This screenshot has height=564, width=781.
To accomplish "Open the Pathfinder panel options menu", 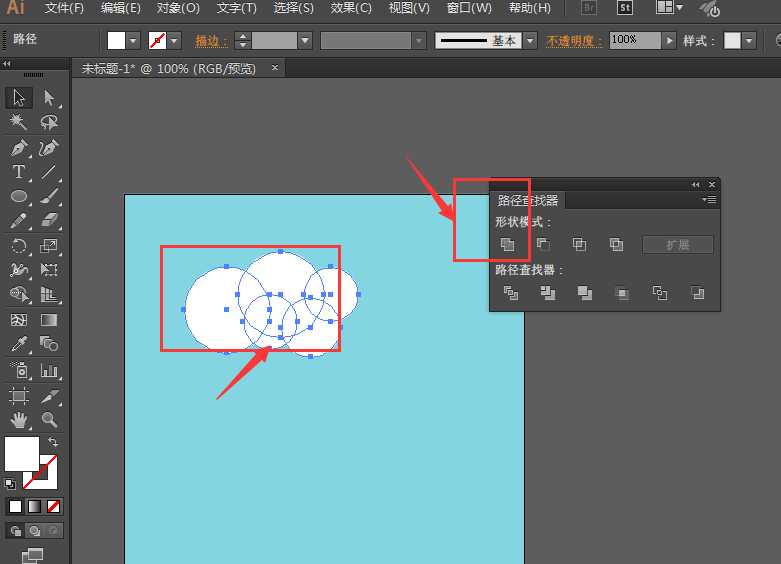I will (709, 200).
